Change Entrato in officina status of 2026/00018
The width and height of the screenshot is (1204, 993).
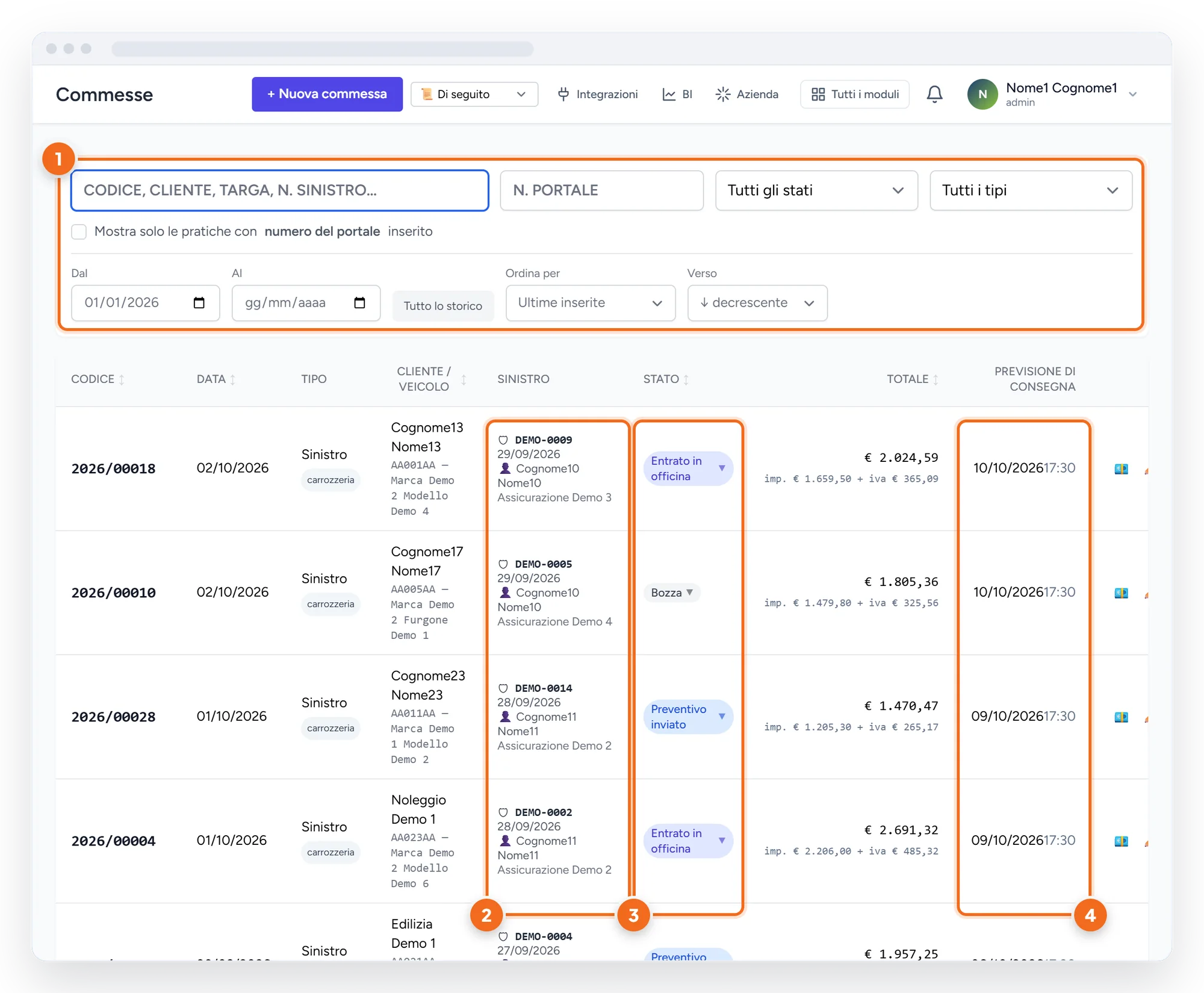688,468
